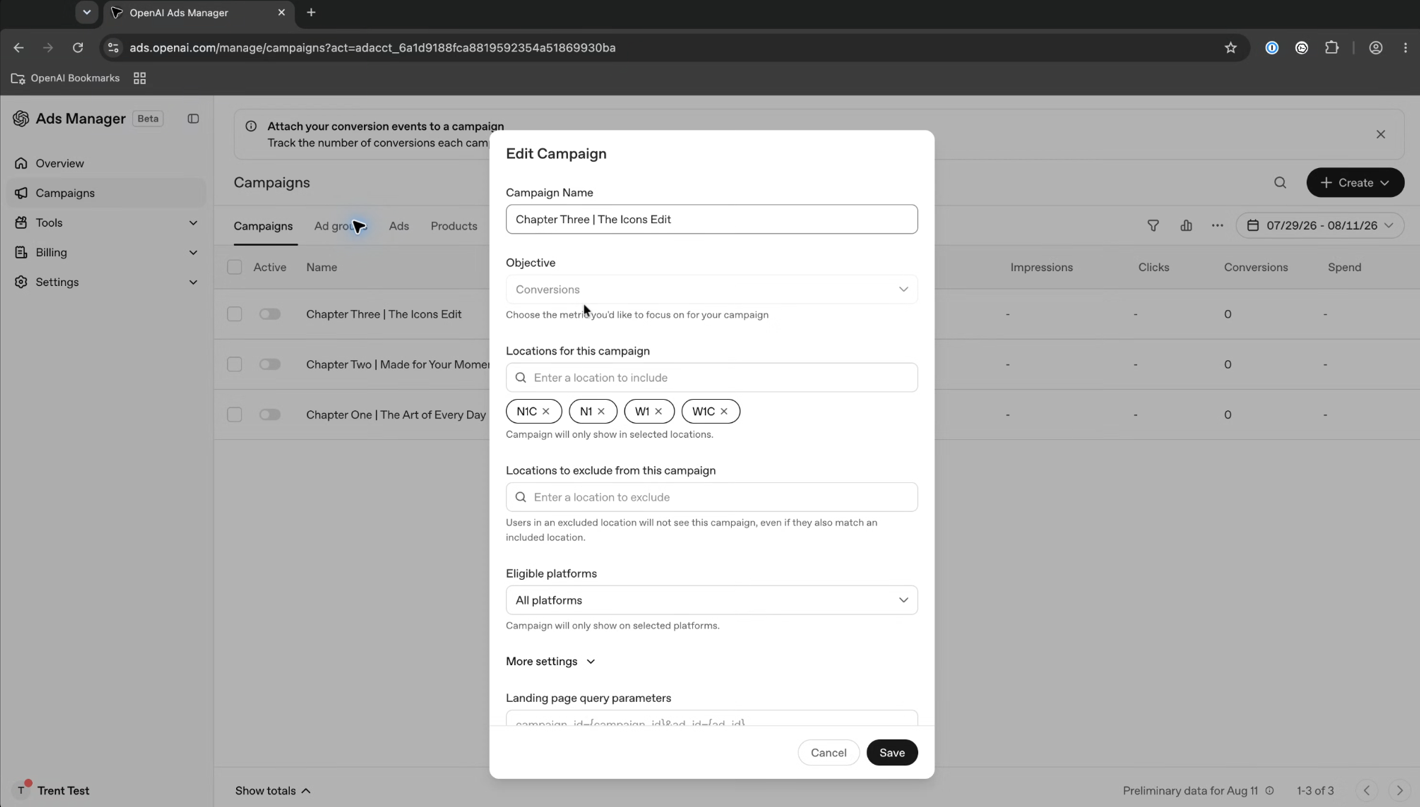1420x807 pixels.
Task: Click the preliminary data info icon
Action: click(1270, 791)
